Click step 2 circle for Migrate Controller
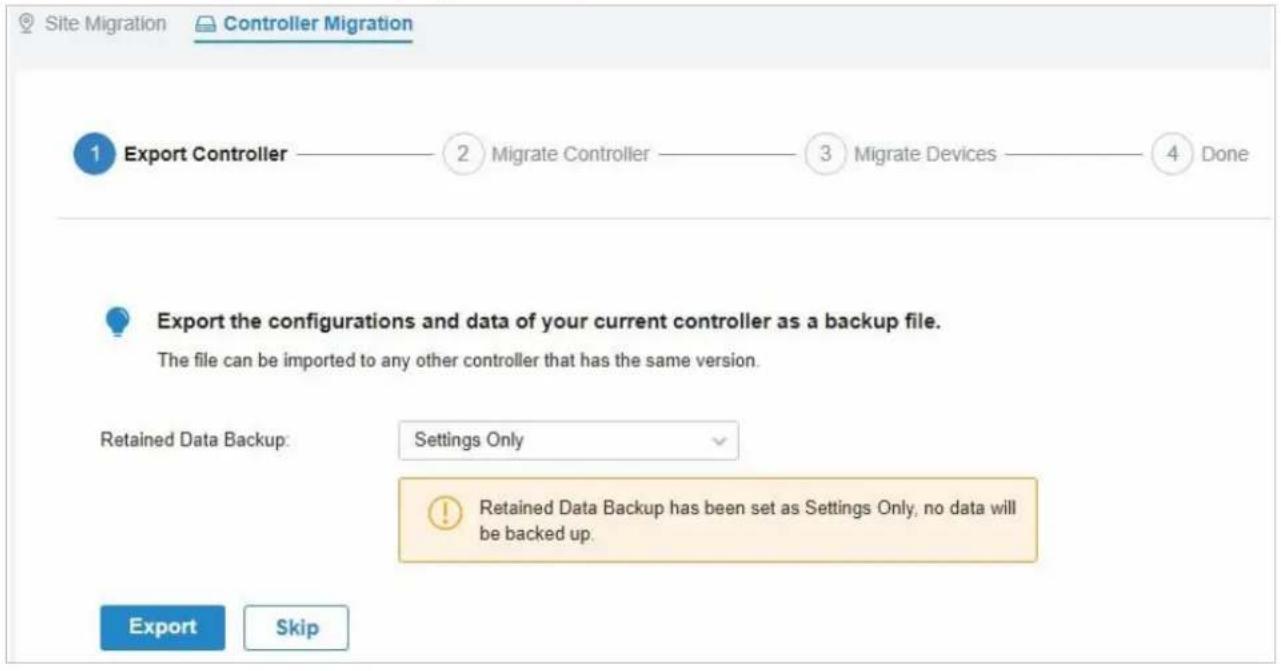1281x671 pixels. [463, 154]
